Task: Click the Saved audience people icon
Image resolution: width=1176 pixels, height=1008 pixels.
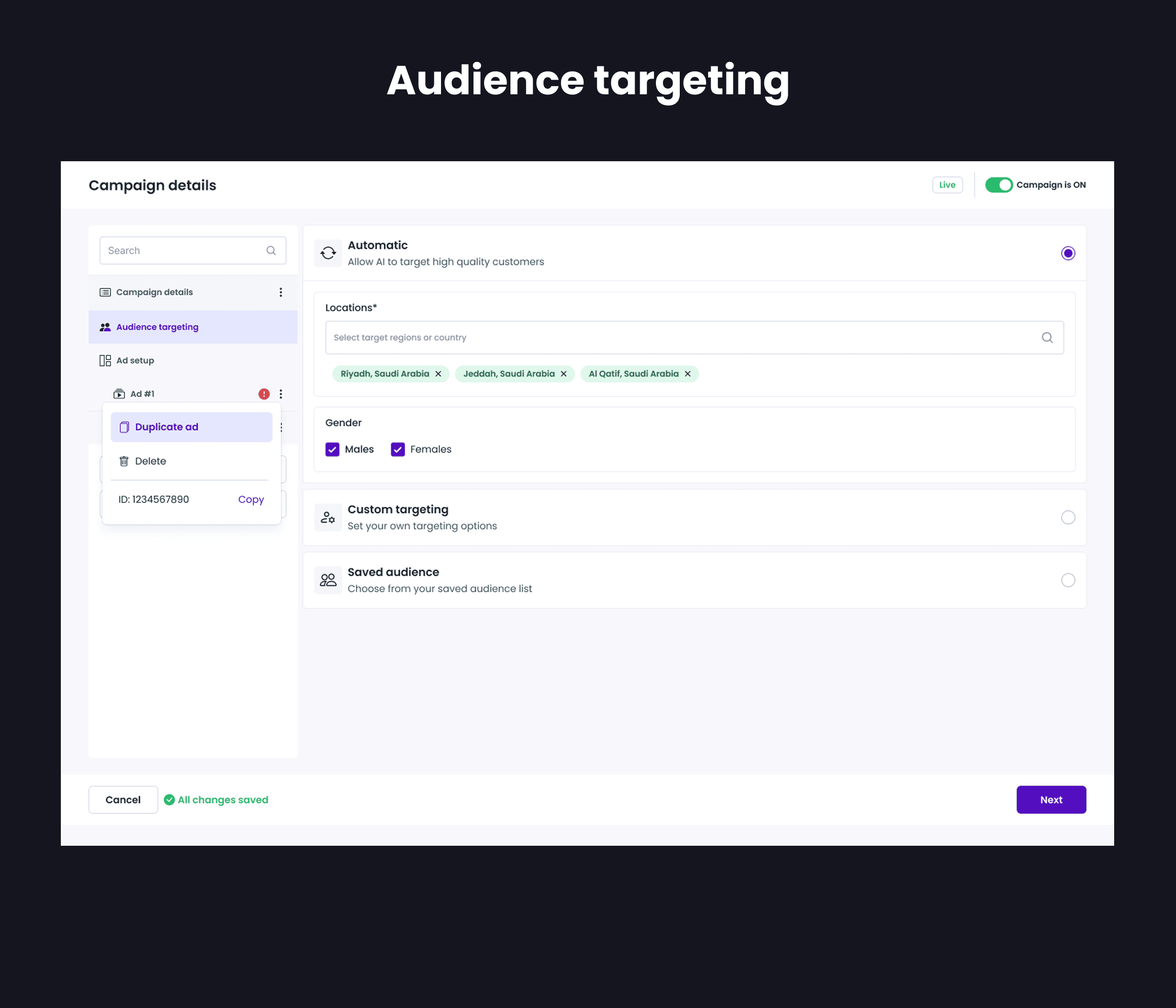Action: coord(328,580)
